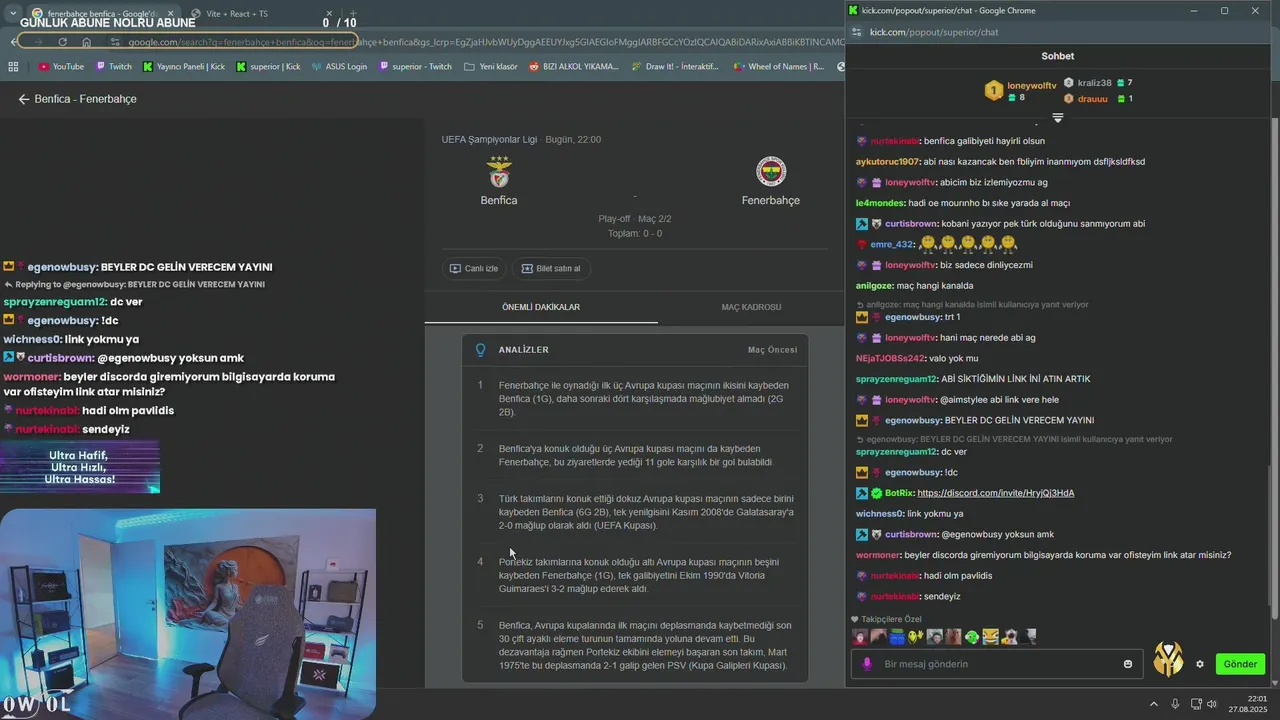The width and height of the screenshot is (1280, 720).
Task: Switch to MAÇ KADROSU tab
Action: pyautogui.click(x=751, y=307)
